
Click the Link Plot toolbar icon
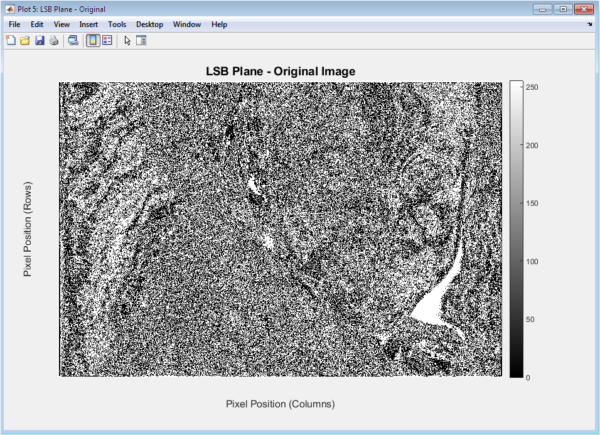73,40
